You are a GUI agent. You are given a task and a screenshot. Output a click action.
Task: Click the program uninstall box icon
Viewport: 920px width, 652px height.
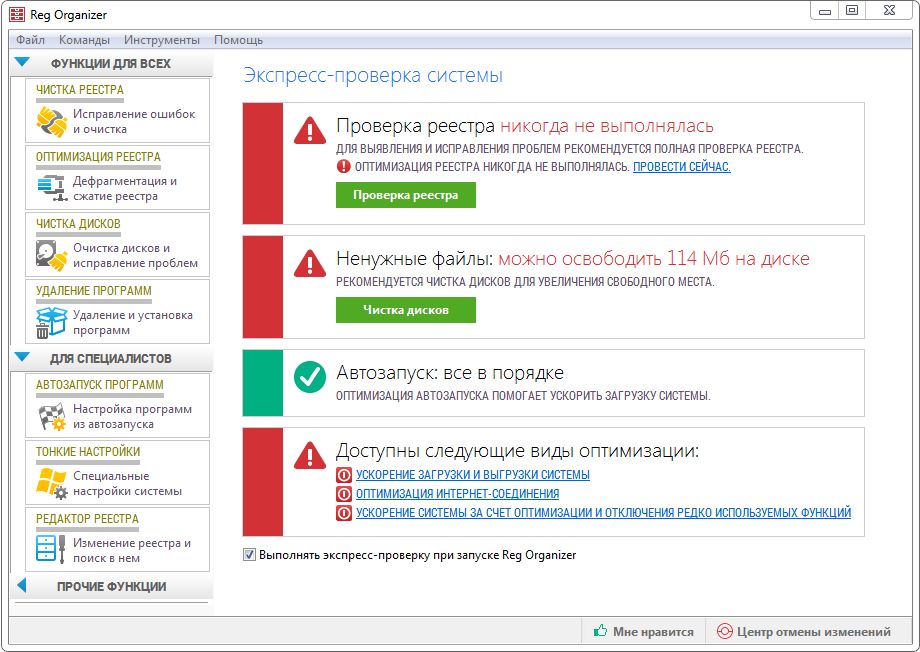pyautogui.click(x=51, y=322)
